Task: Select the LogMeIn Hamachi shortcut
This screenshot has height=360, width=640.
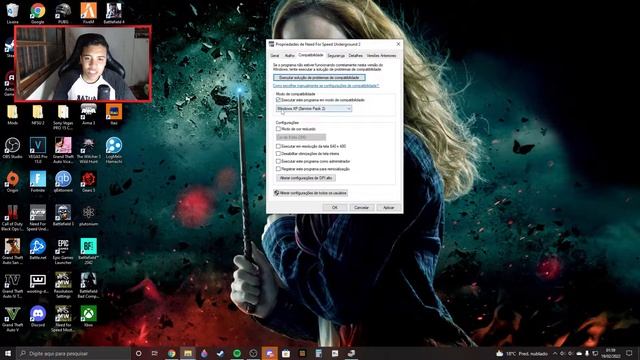Action: (x=114, y=151)
